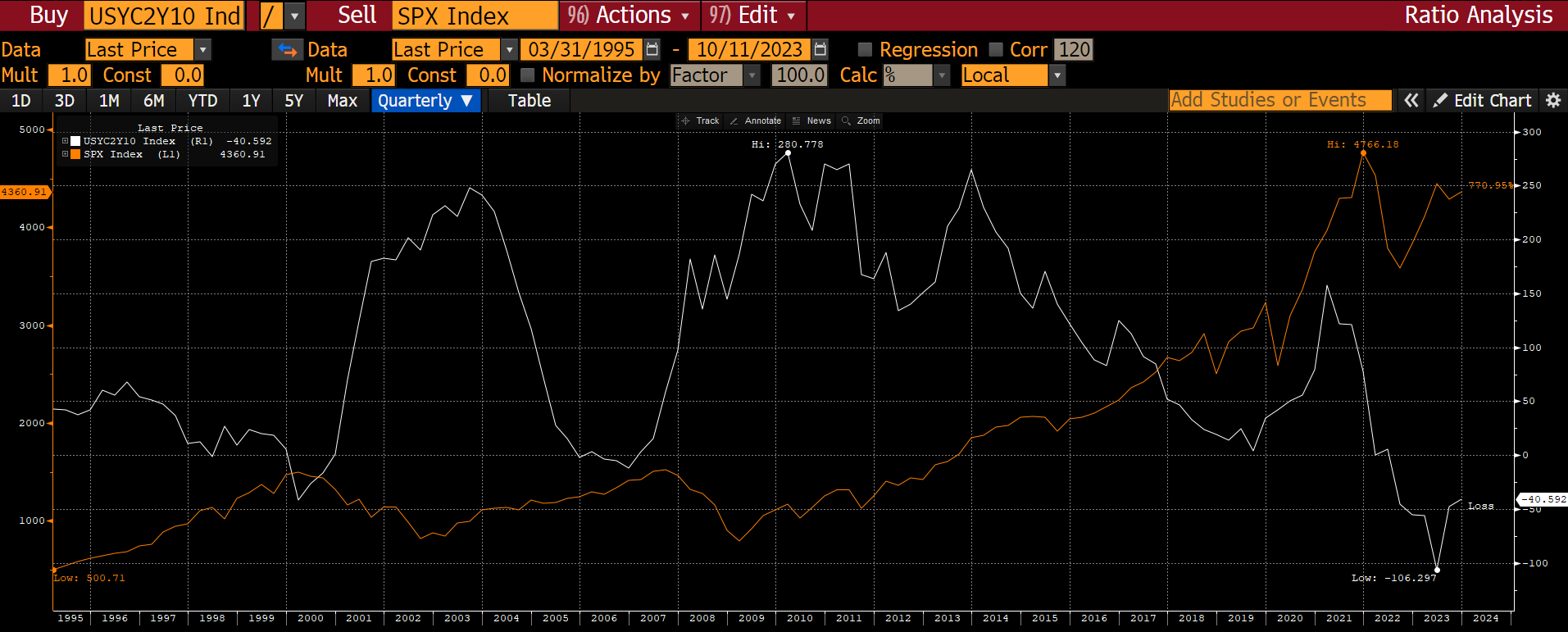Viewport: 1568px width, 632px height.
Task: Open chart settings gear icon
Action: (x=1552, y=101)
